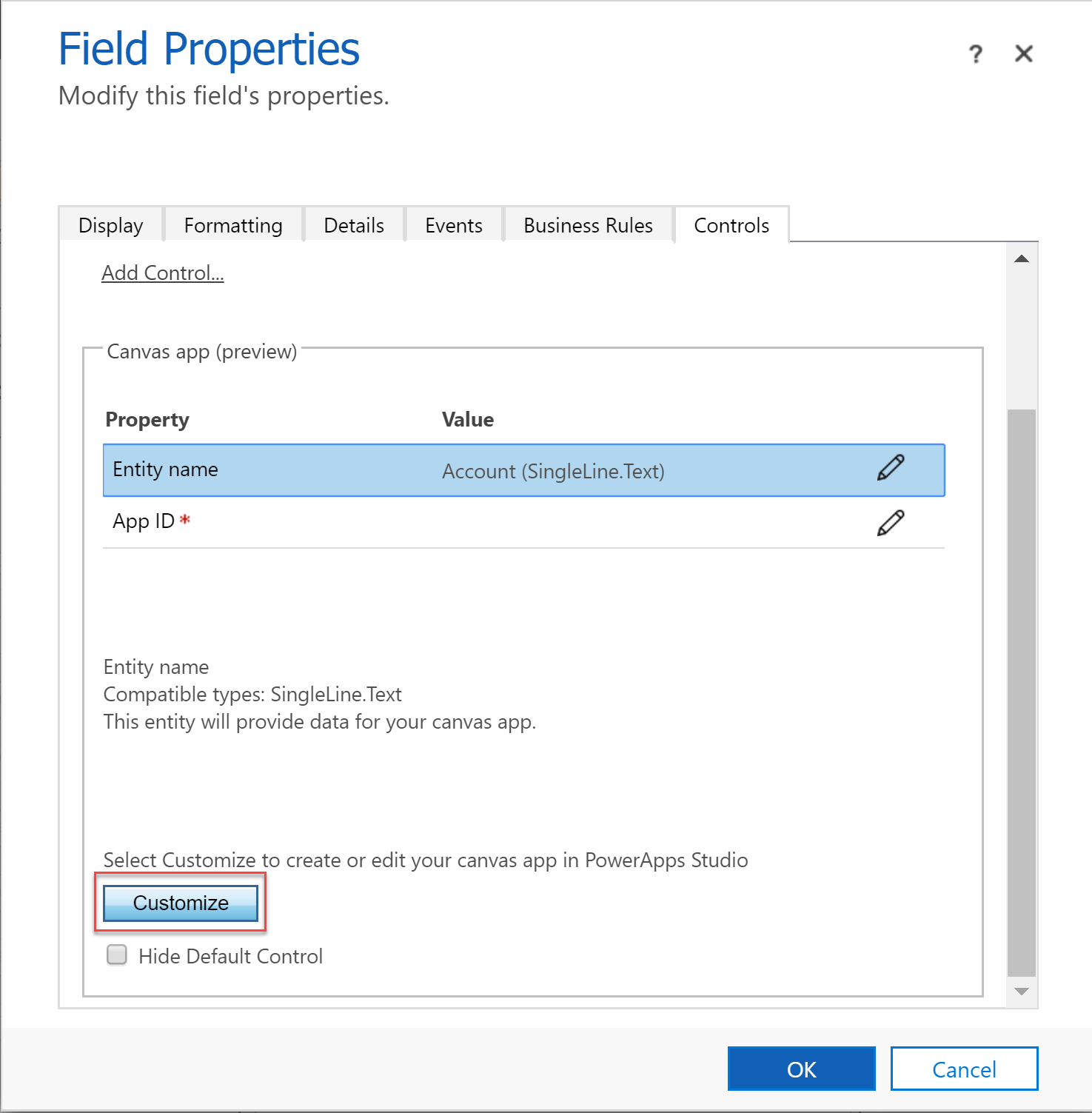Enable the Hide Default Control checkbox

(x=117, y=955)
